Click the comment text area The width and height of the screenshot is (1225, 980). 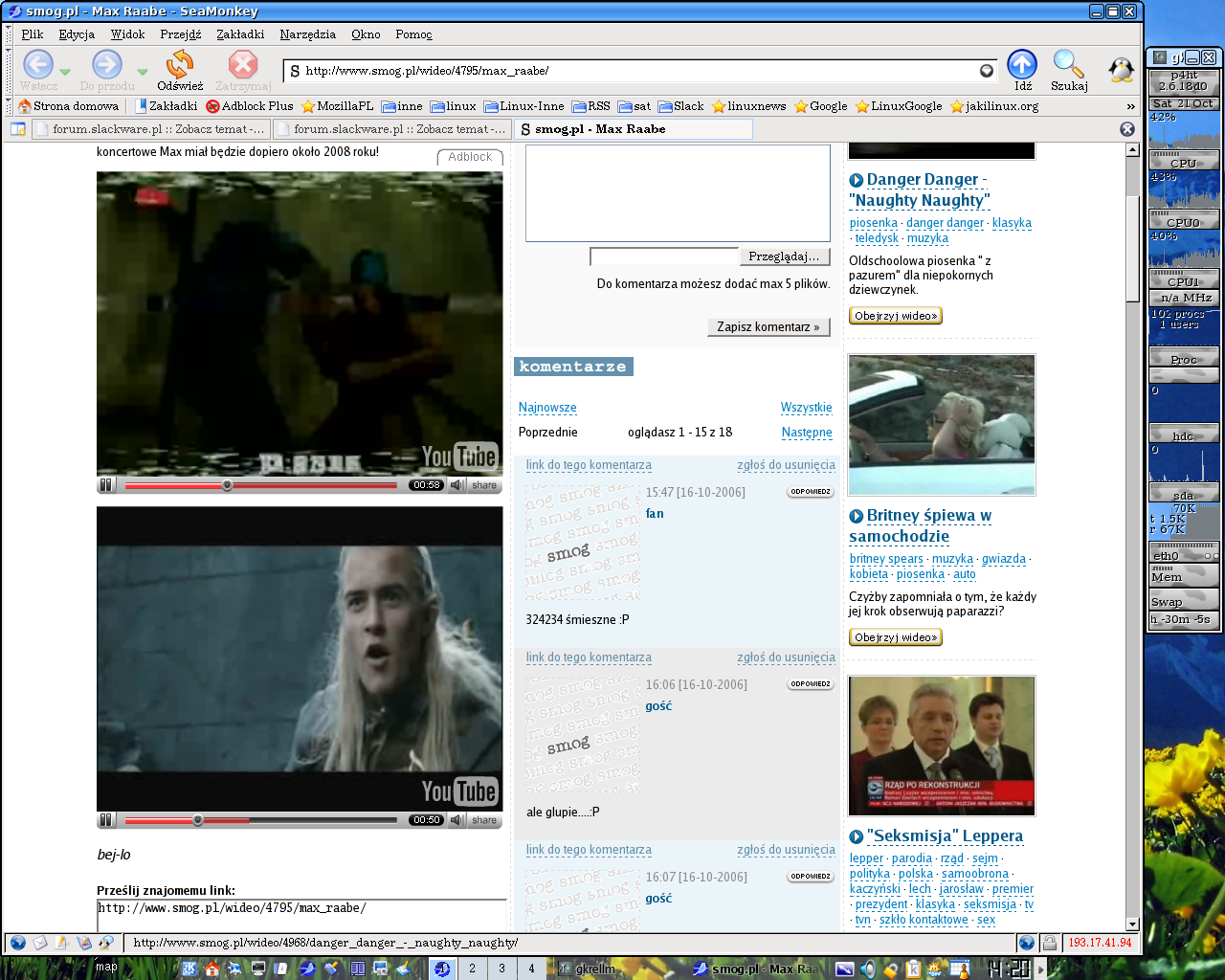(678, 193)
